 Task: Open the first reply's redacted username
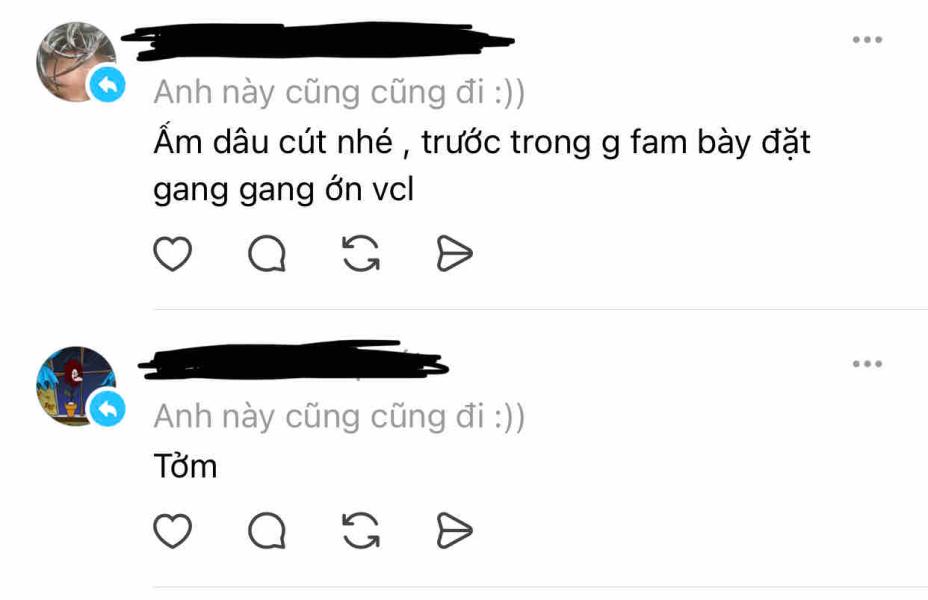(317, 40)
